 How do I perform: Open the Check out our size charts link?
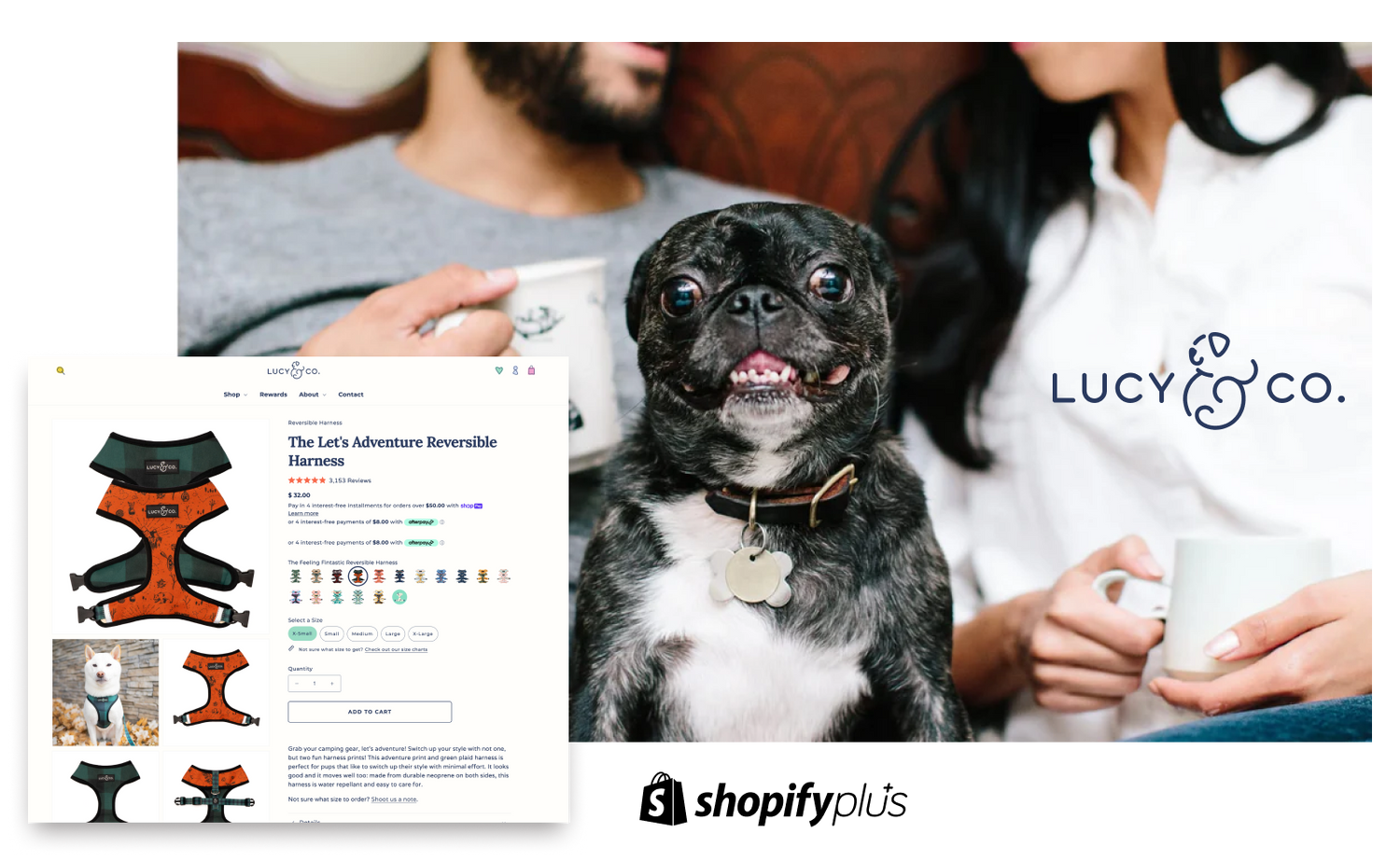click(396, 649)
